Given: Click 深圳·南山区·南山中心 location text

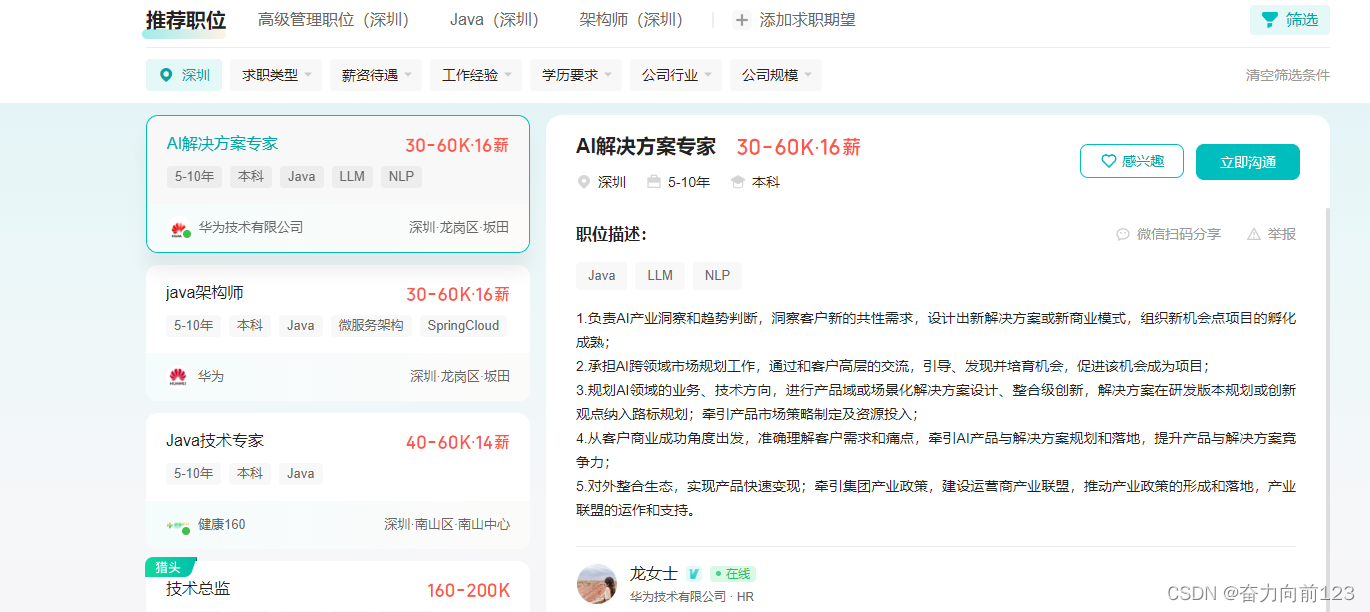Looking at the screenshot, I should [447, 525].
